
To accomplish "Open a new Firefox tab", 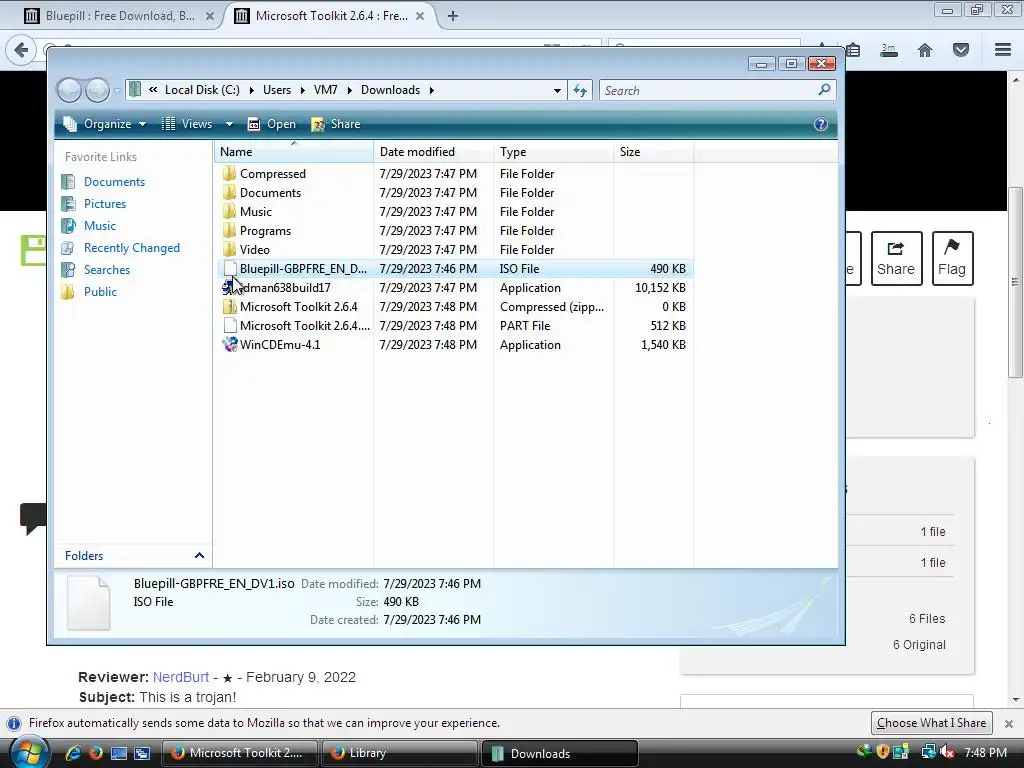I will [453, 16].
